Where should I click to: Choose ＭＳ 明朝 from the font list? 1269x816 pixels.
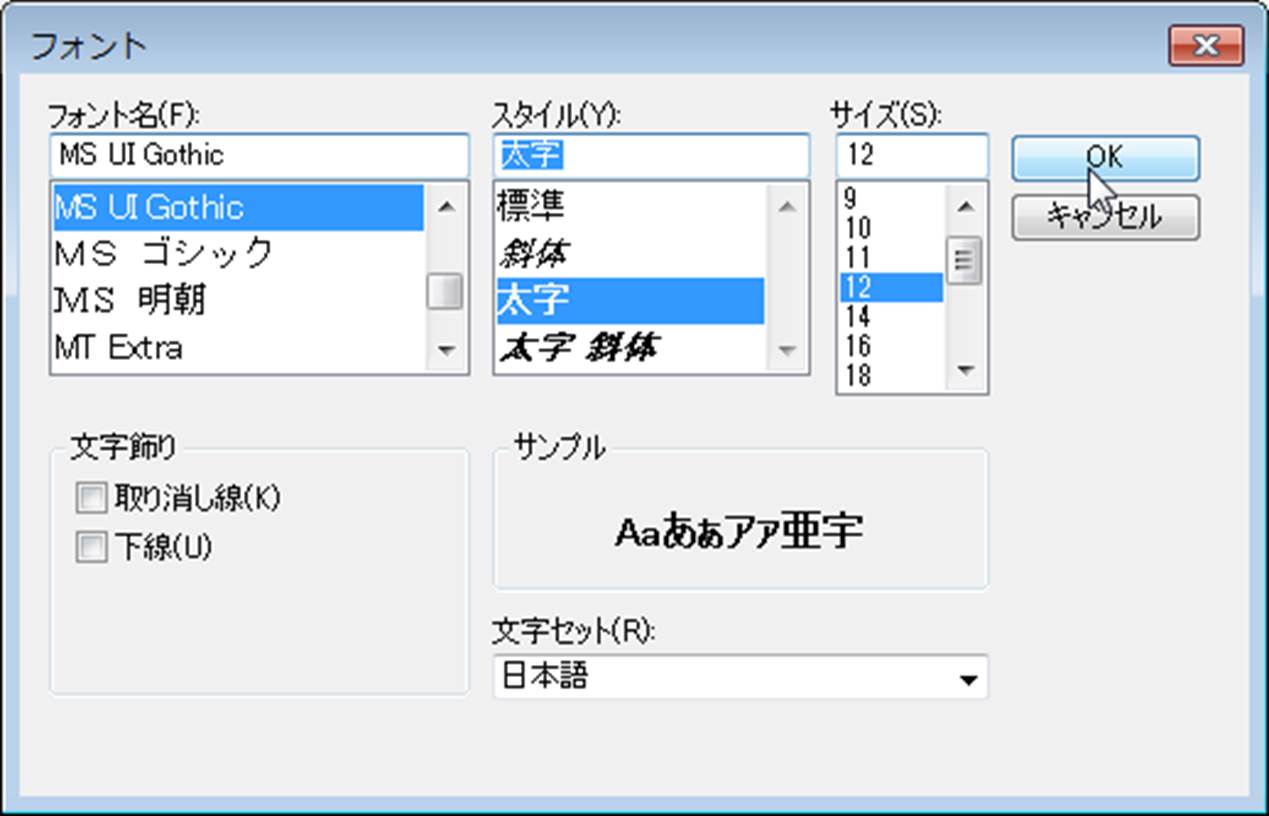[x=131, y=300]
